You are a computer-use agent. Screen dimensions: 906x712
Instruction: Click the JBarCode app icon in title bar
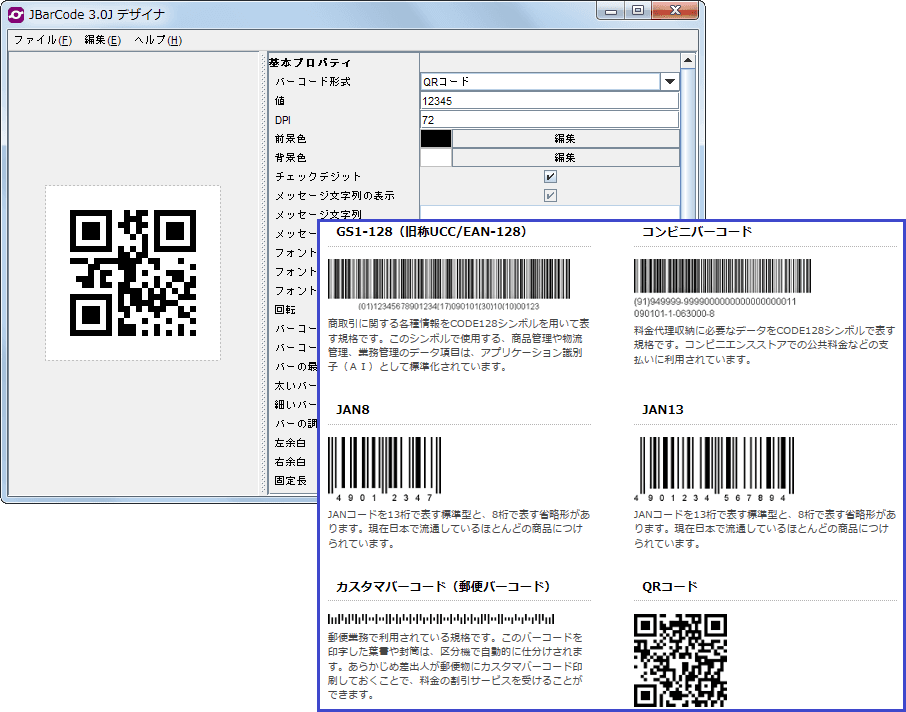(16, 14)
